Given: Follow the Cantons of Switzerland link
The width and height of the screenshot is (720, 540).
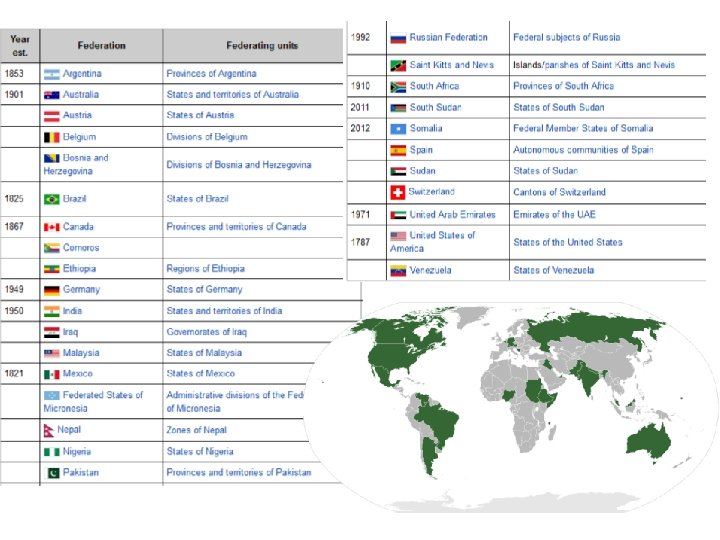Looking at the screenshot, I should pyautogui.click(x=559, y=192).
